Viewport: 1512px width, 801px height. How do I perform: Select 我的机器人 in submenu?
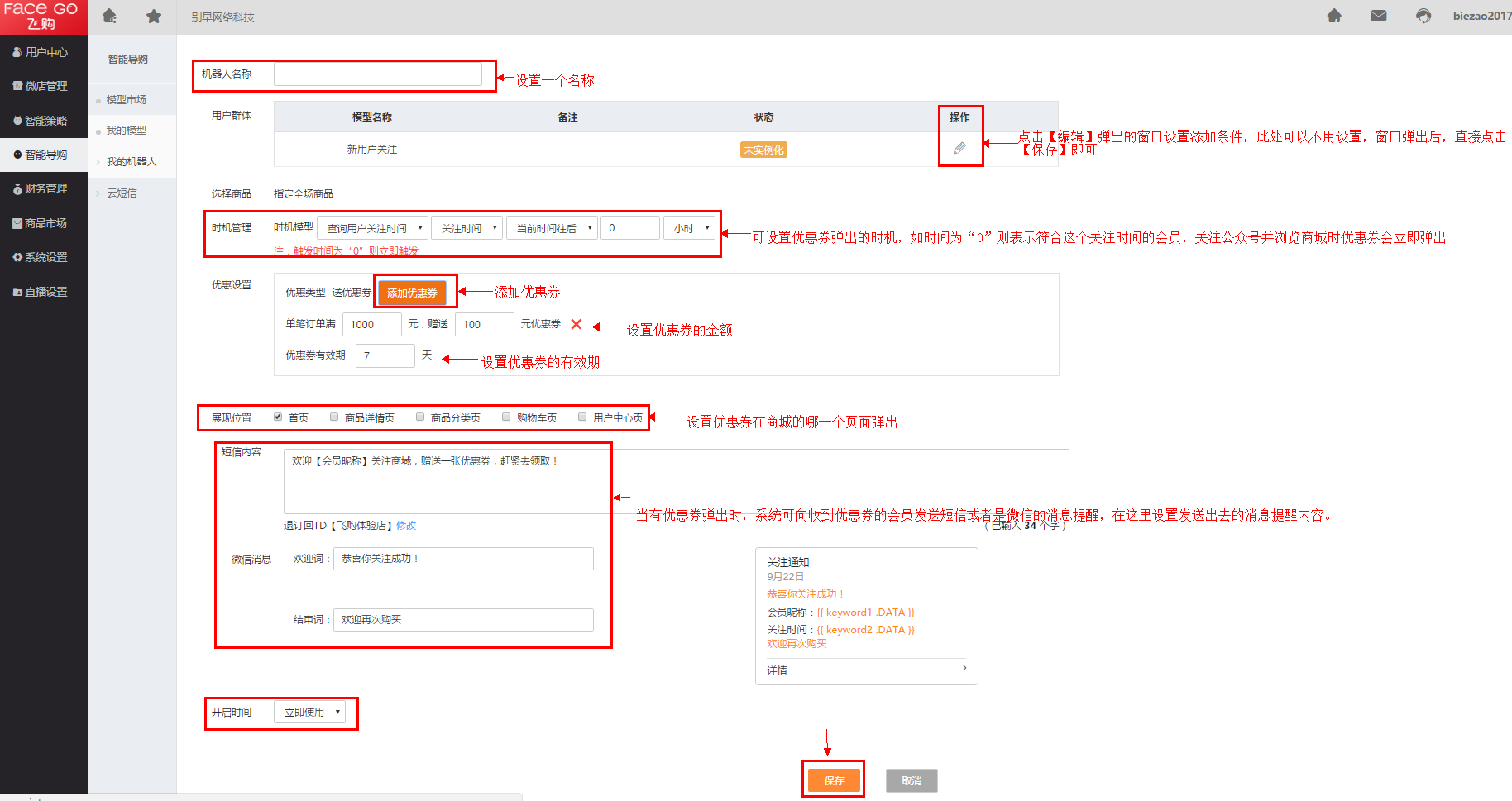coord(131,162)
